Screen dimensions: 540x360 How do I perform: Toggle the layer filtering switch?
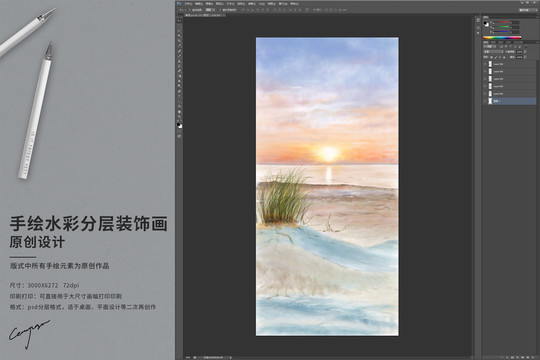526,46
